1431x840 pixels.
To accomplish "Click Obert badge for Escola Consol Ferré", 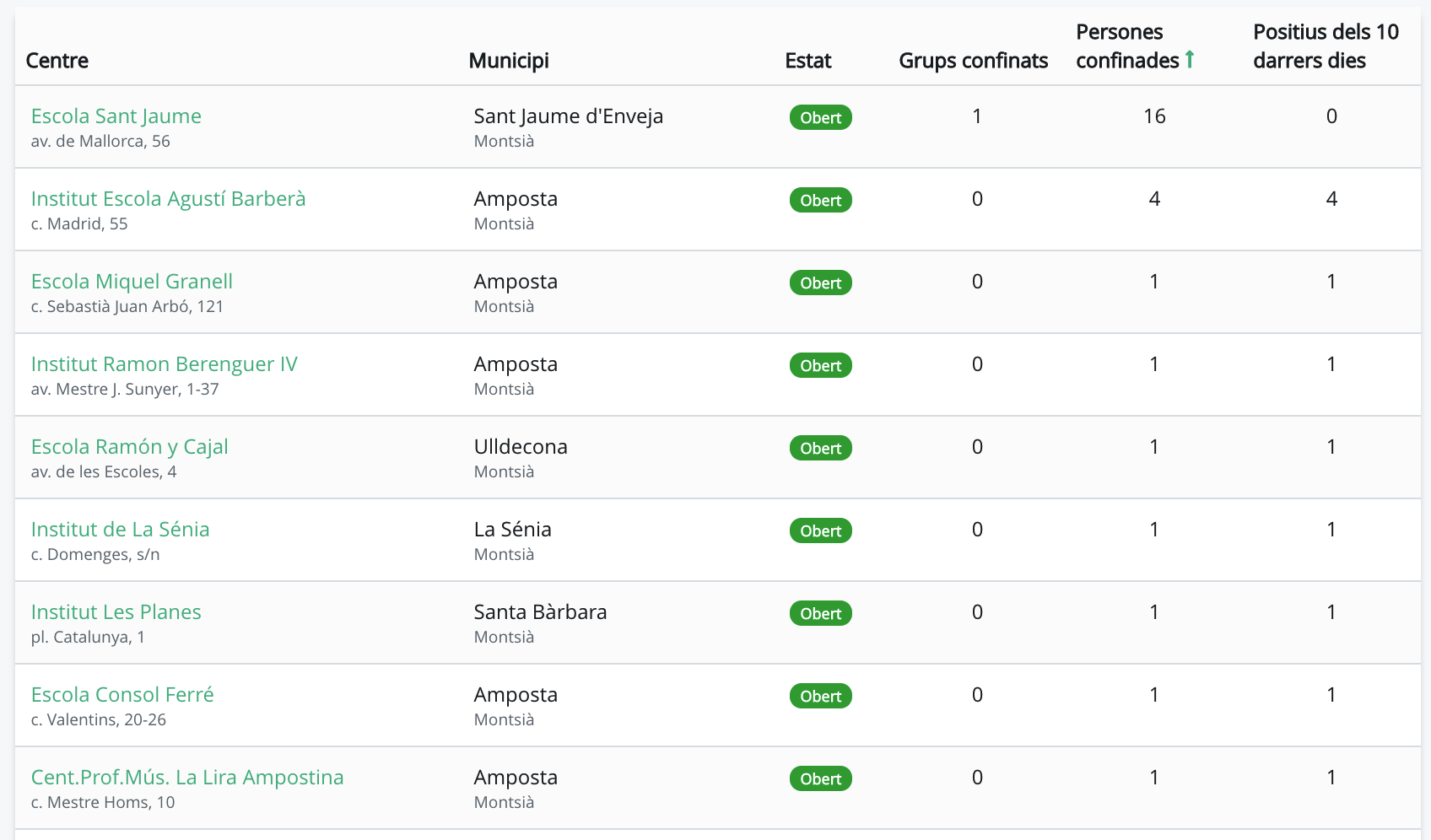I will pyautogui.click(x=821, y=696).
